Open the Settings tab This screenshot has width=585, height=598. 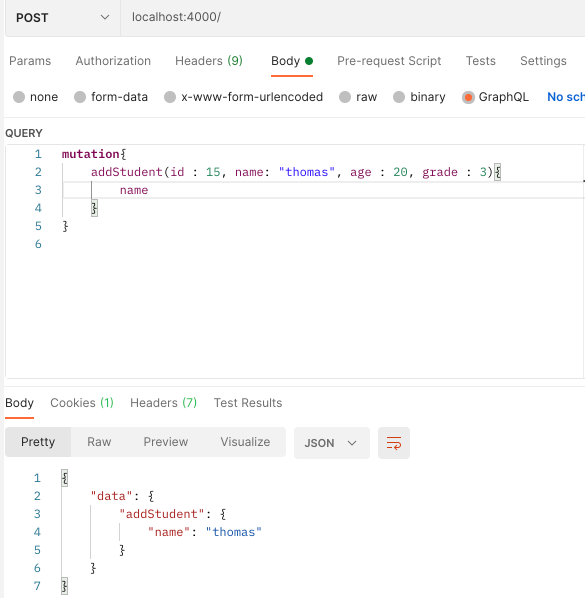(x=543, y=61)
